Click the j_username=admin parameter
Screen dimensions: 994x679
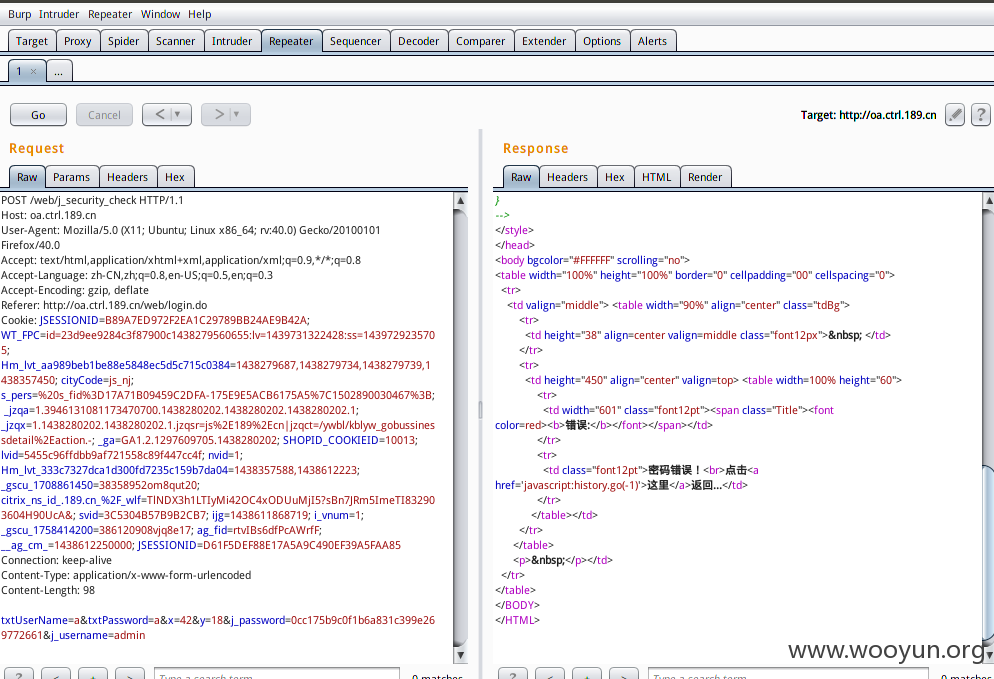pyautogui.click(x=98, y=635)
